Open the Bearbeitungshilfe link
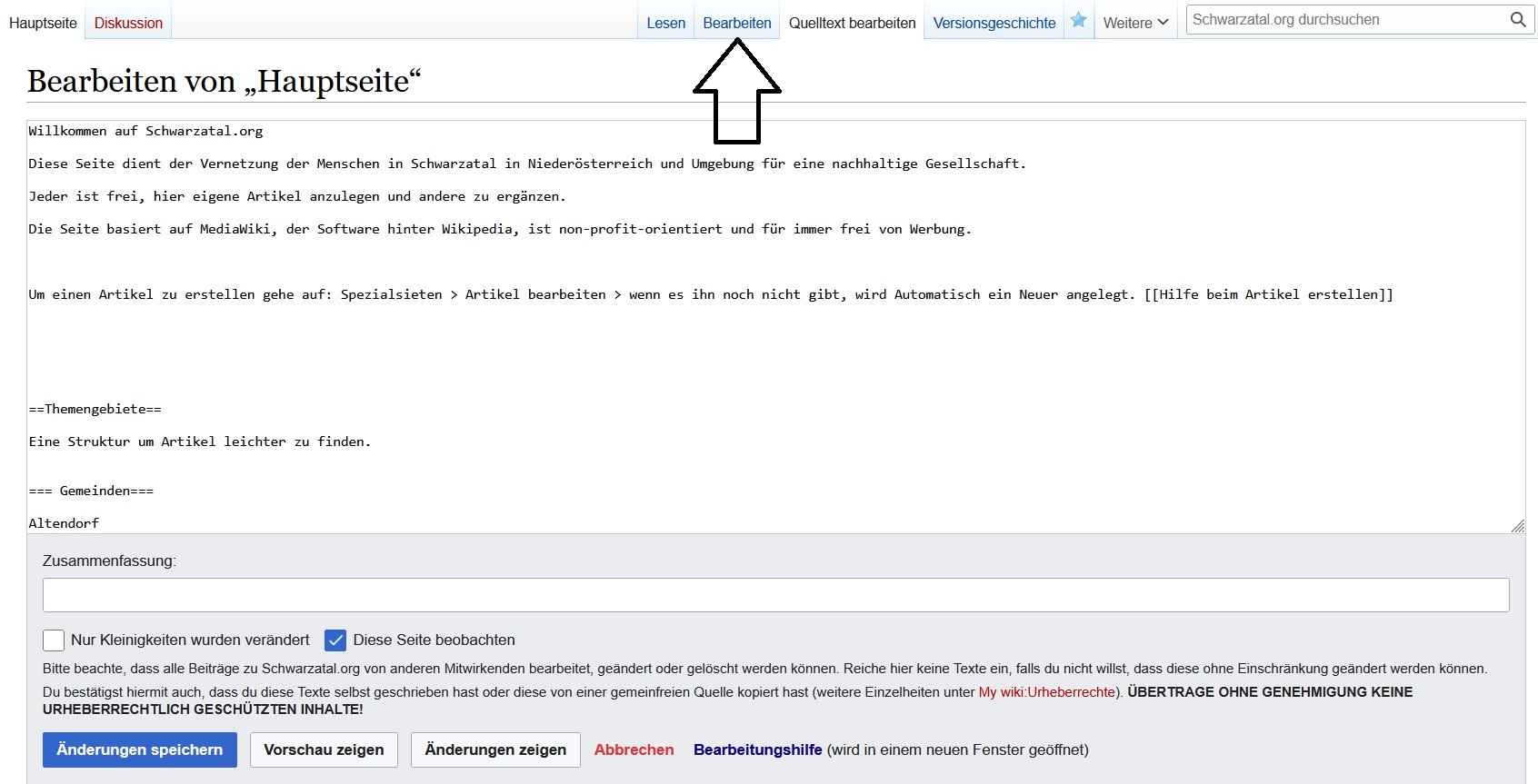The width and height of the screenshot is (1538, 784). pyautogui.click(x=757, y=749)
